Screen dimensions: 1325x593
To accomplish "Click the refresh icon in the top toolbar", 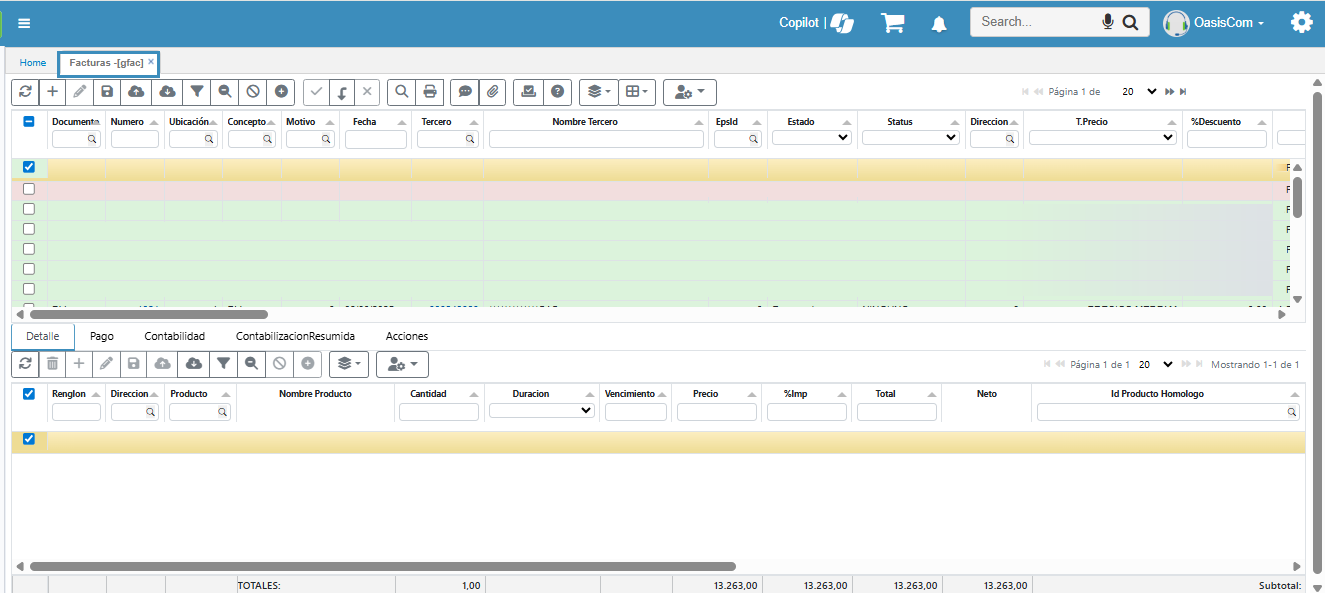I will pos(25,92).
